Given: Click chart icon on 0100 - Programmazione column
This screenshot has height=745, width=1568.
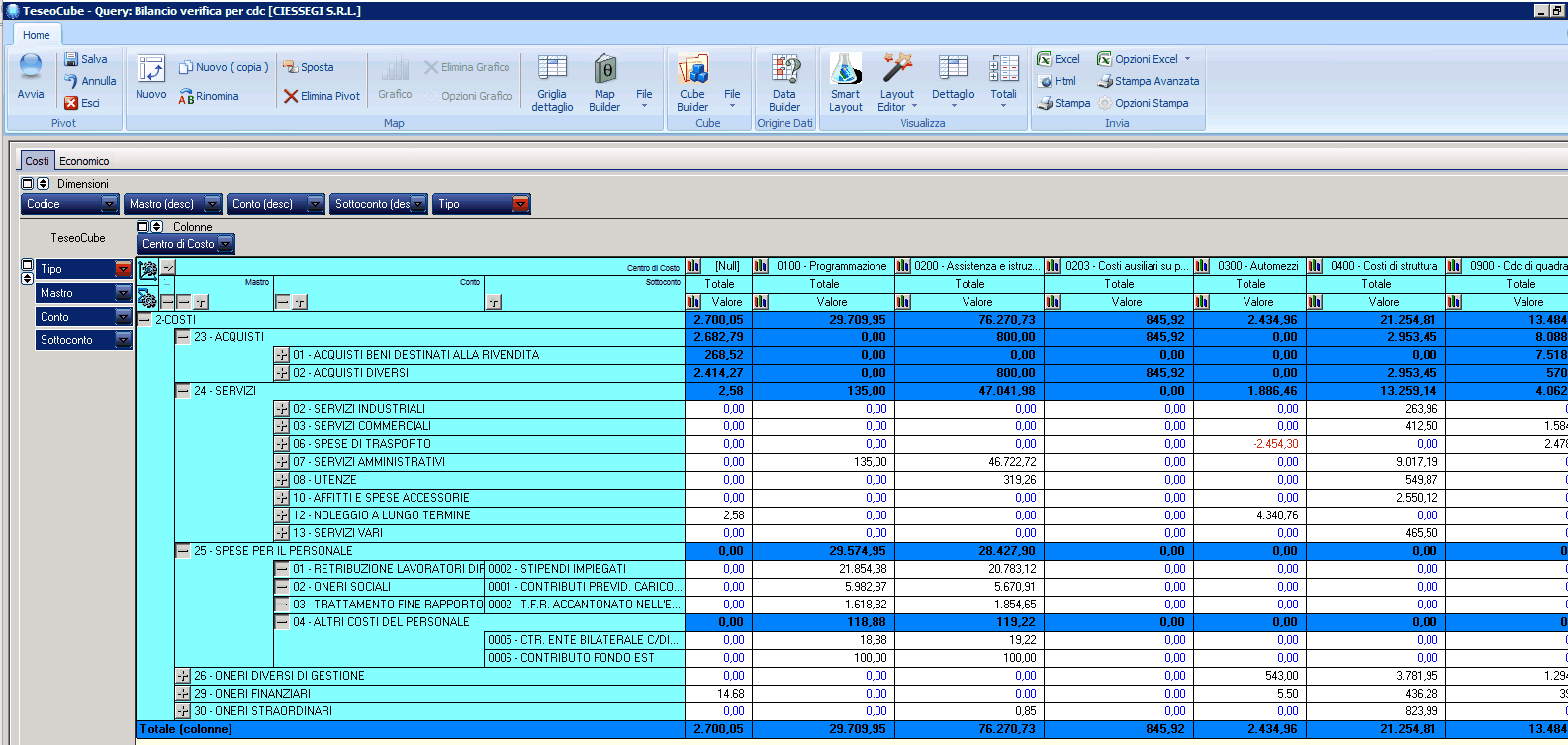Looking at the screenshot, I should coord(761,266).
